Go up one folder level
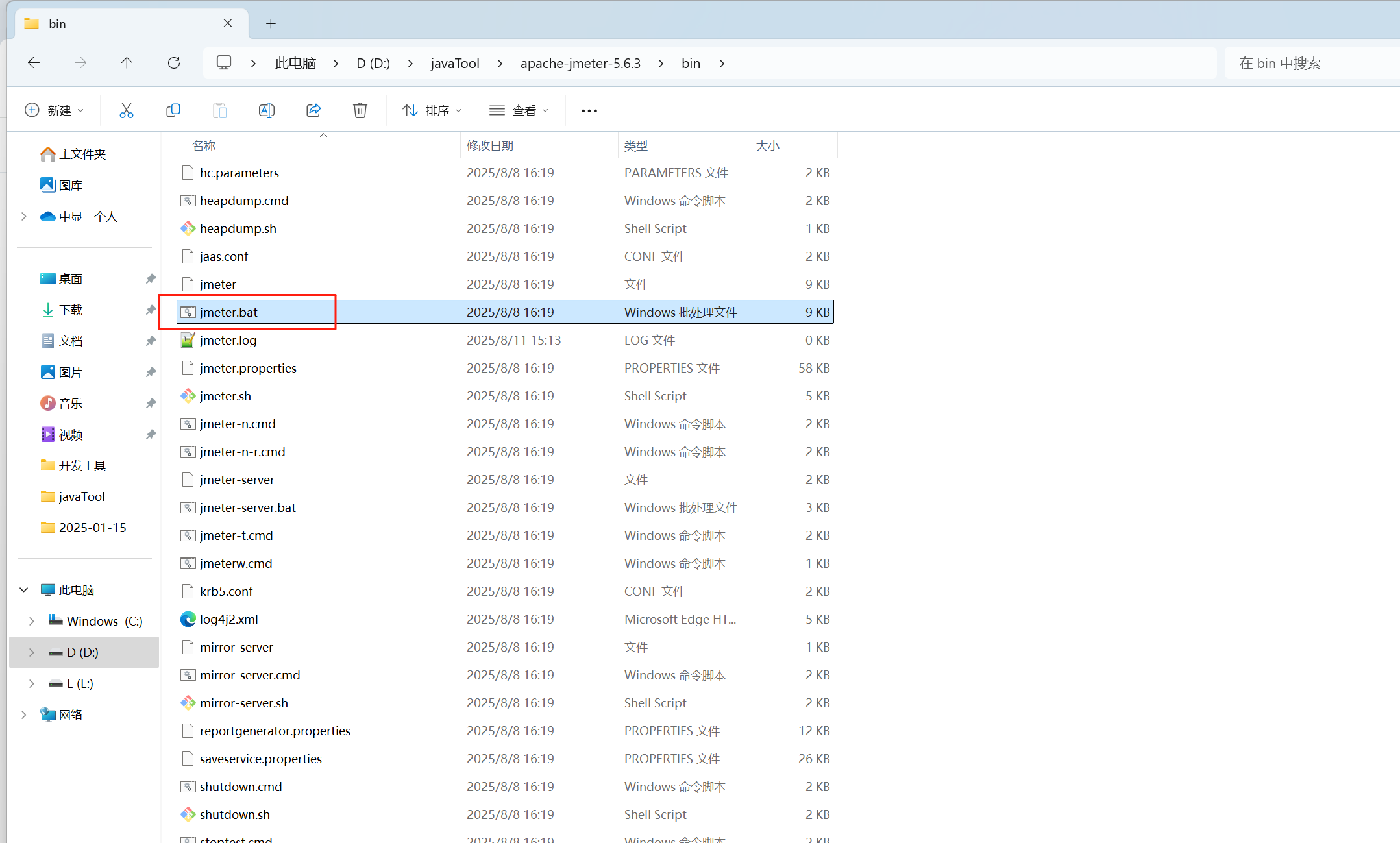Image resolution: width=1400 pixels, height=843 pixels. coord(127,63)
